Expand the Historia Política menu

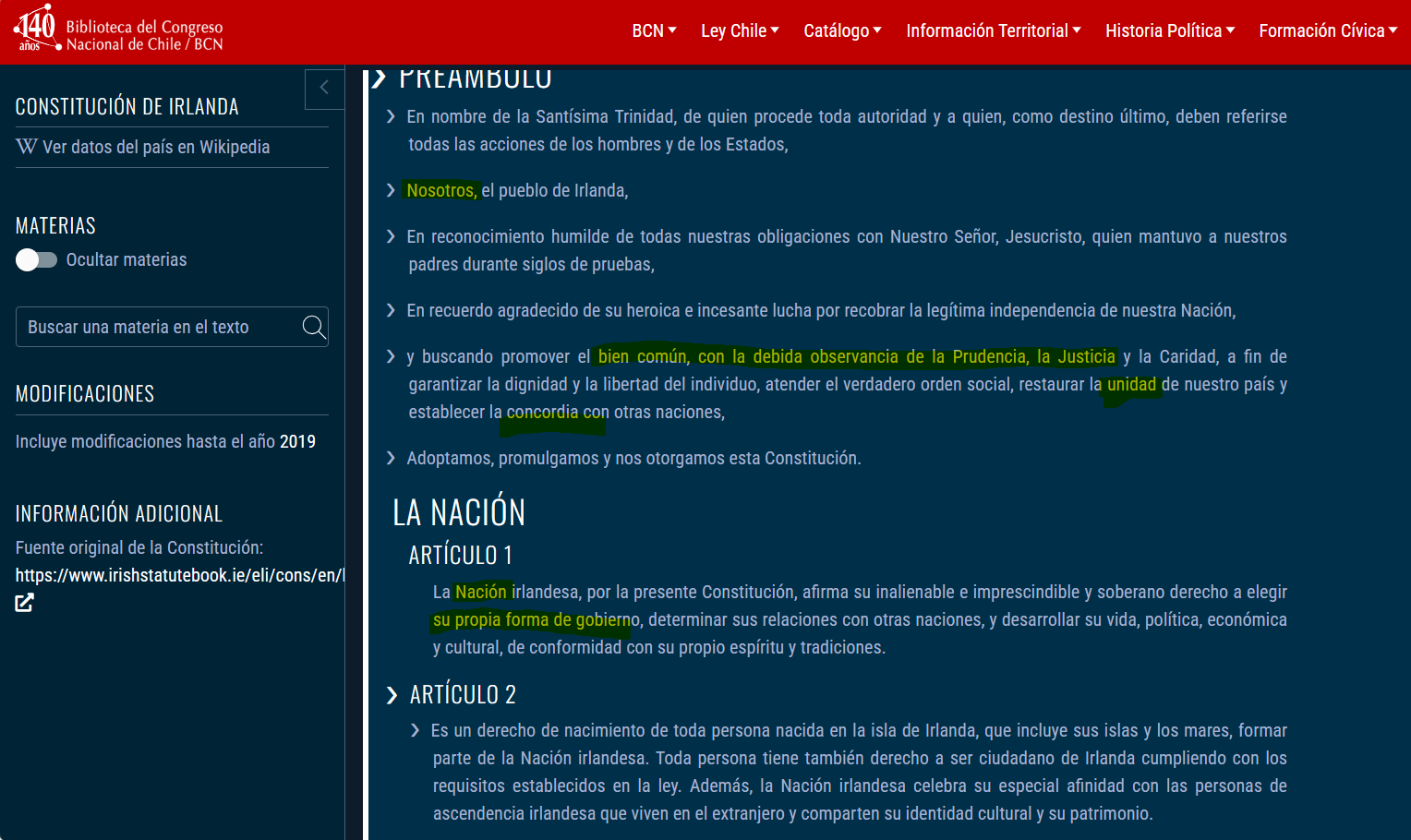tap(1170, 30)
